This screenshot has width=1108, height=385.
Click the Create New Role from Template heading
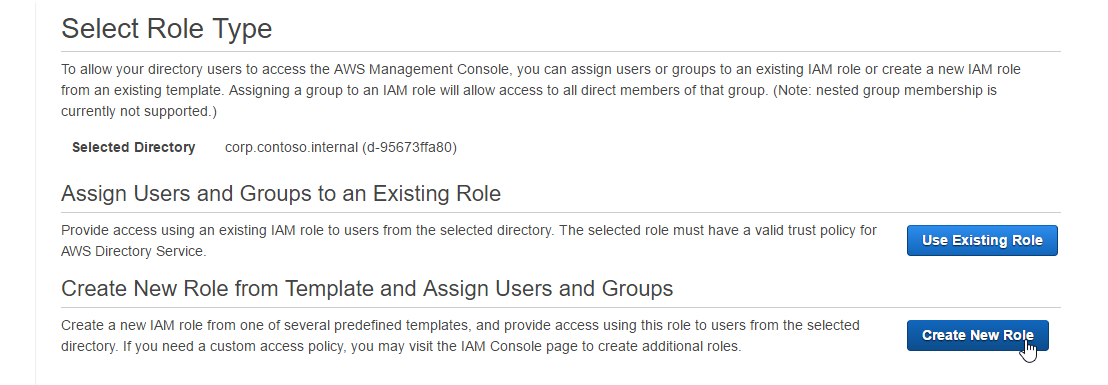pos(367,288)
